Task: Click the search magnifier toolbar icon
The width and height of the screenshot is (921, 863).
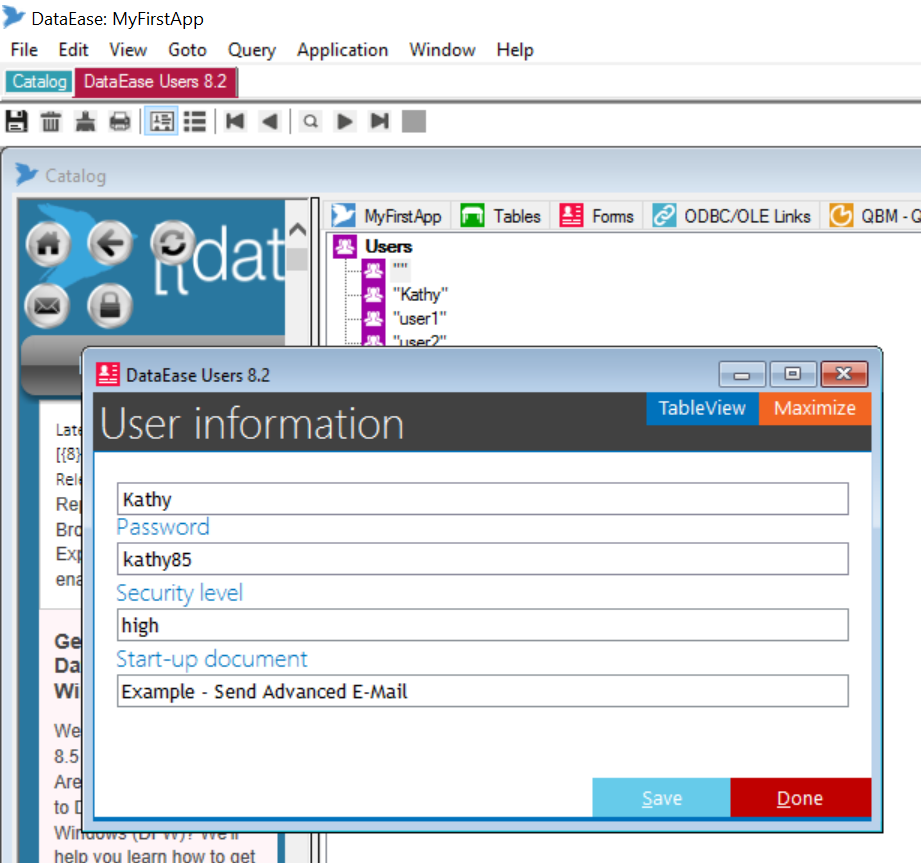Action: pyautogui.click(x=311, y=122)
